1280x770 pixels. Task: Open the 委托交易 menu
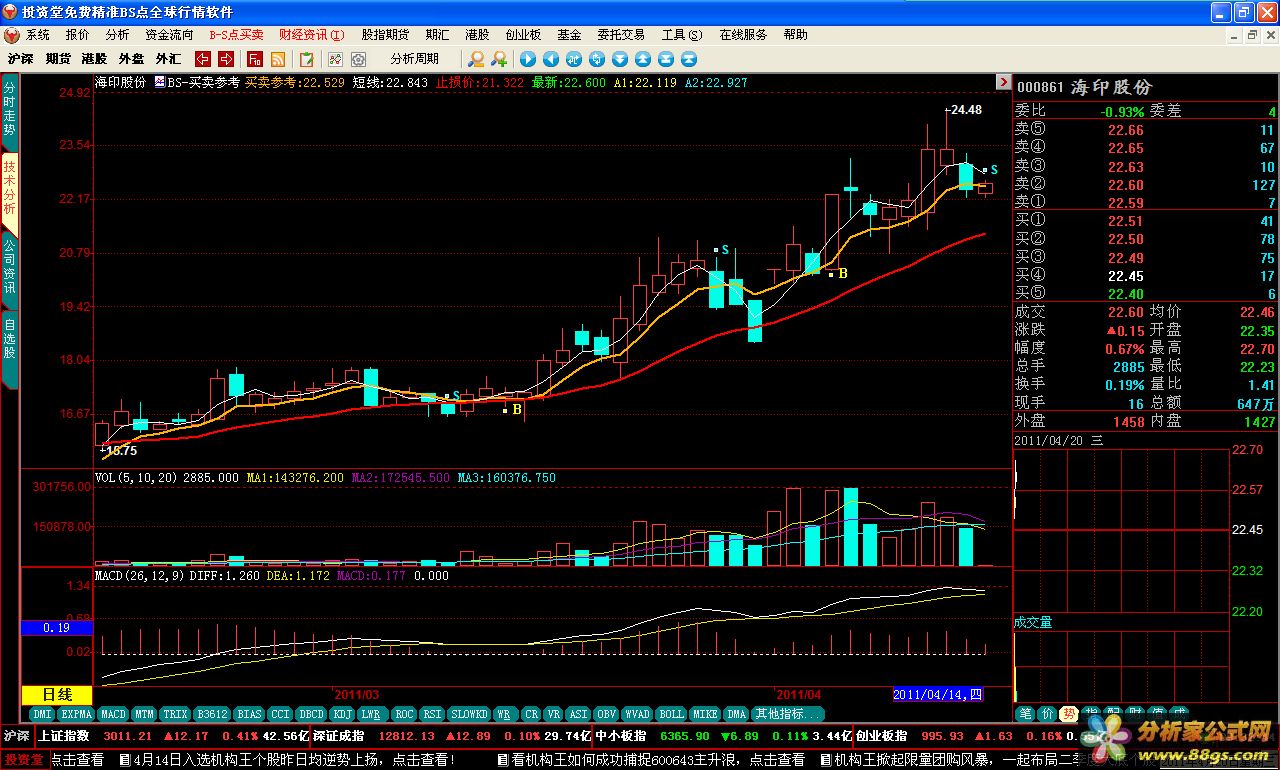(622, 35)
